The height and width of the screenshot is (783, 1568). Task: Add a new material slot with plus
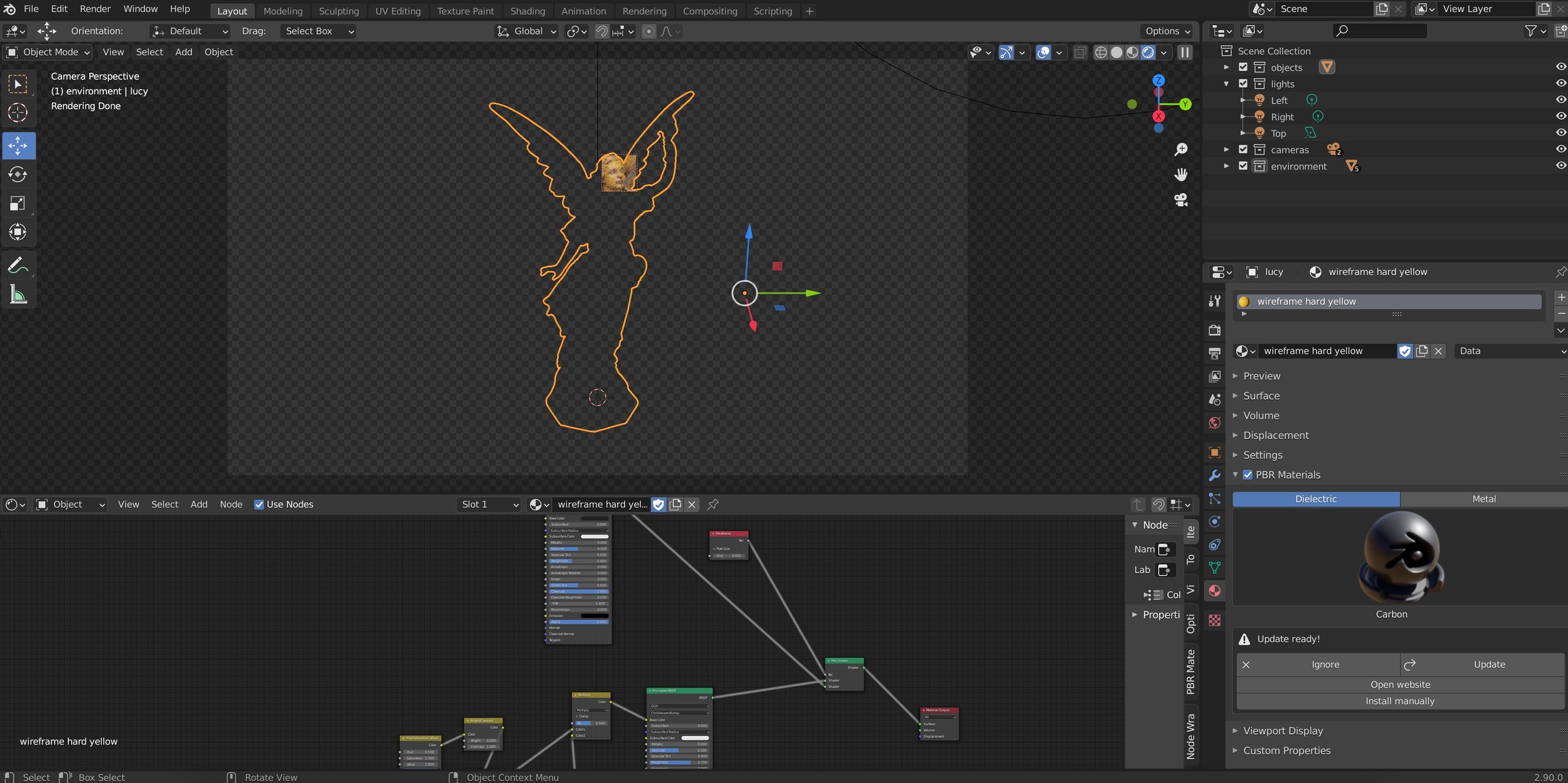(1561, 297)
